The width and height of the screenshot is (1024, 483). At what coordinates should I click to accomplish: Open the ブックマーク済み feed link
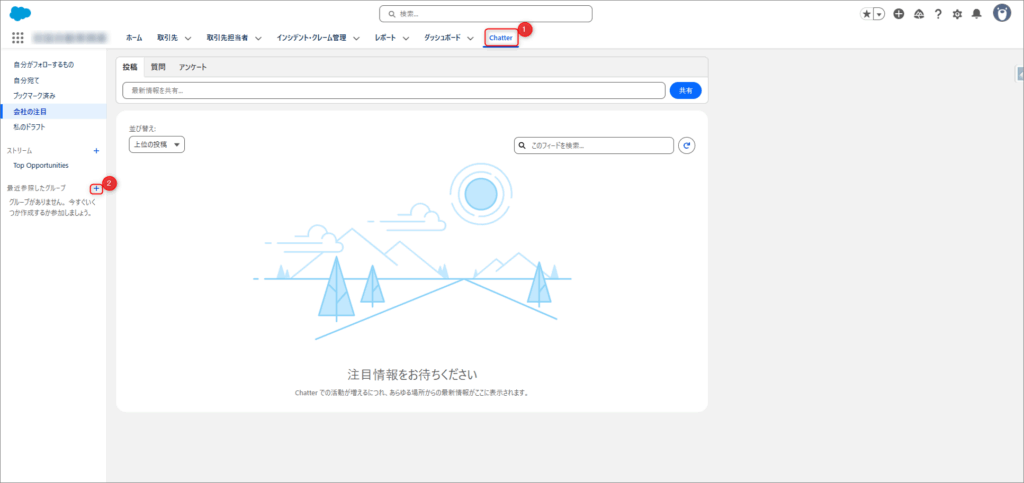pyautogui.click(x=34, y=95)
